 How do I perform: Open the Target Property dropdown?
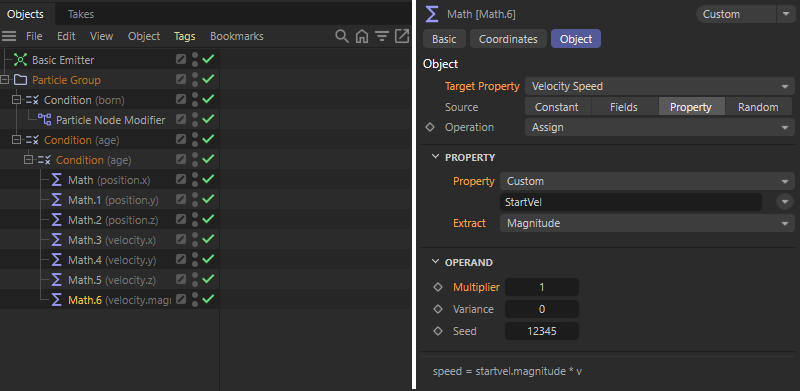click(x=659, y=86)
